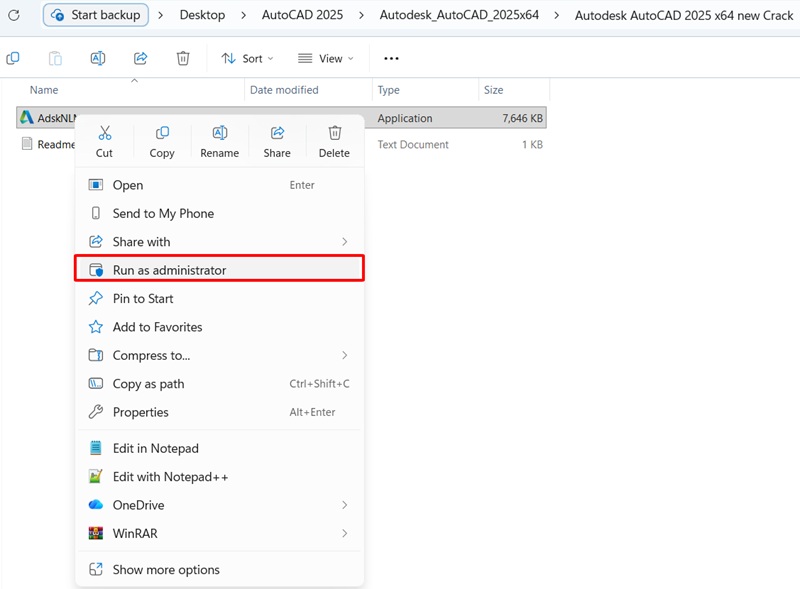Open the View dropdown
The image size is (800, 589).
[x=324, y=58]
